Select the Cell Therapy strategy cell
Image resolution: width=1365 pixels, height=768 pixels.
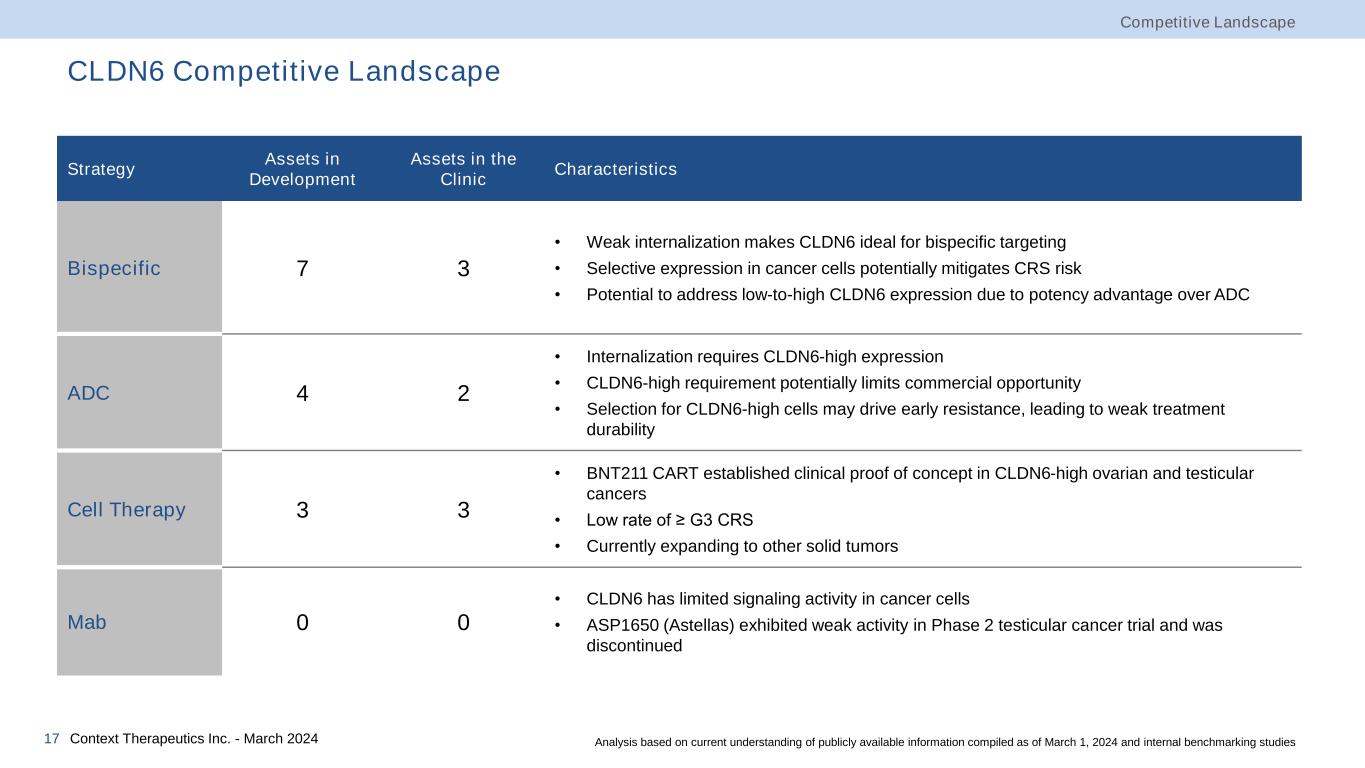click(x=139, y=510)
